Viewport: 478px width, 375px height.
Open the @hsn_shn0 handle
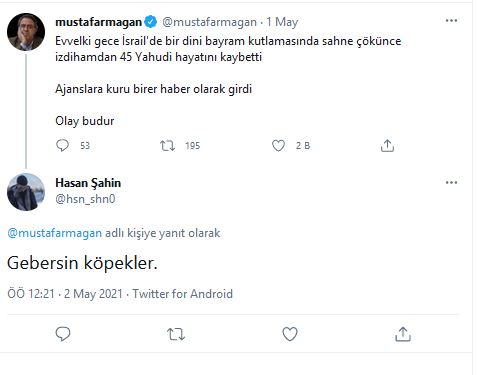tap(85, 199)
